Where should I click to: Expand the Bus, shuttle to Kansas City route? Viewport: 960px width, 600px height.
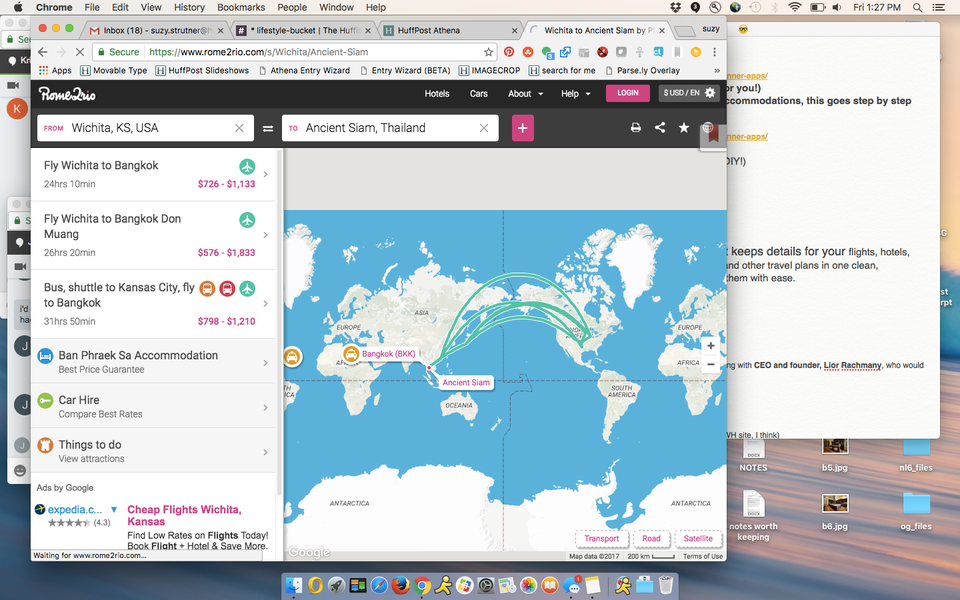[265, 304]
